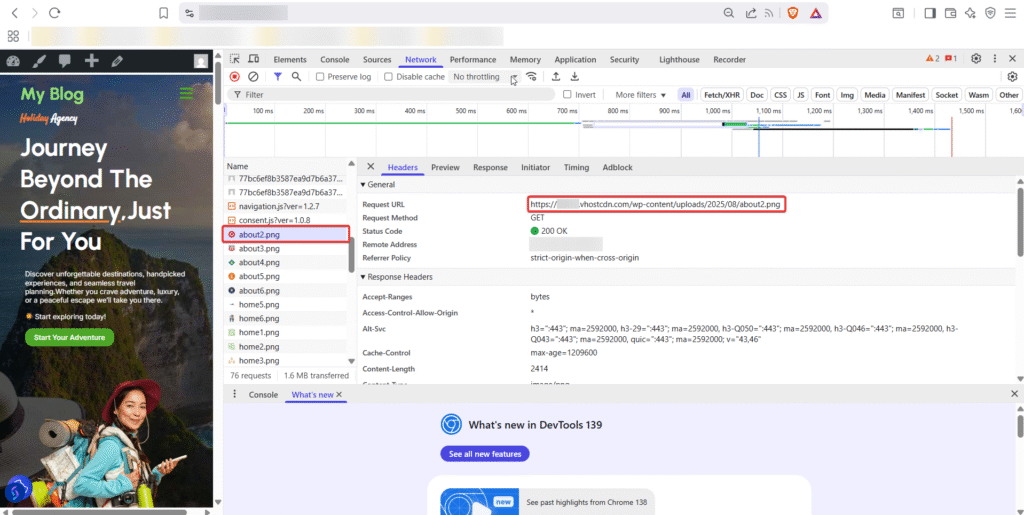Open the Lighthouse panel tab
The image size is (1024, 515).
tap(679, 59)
